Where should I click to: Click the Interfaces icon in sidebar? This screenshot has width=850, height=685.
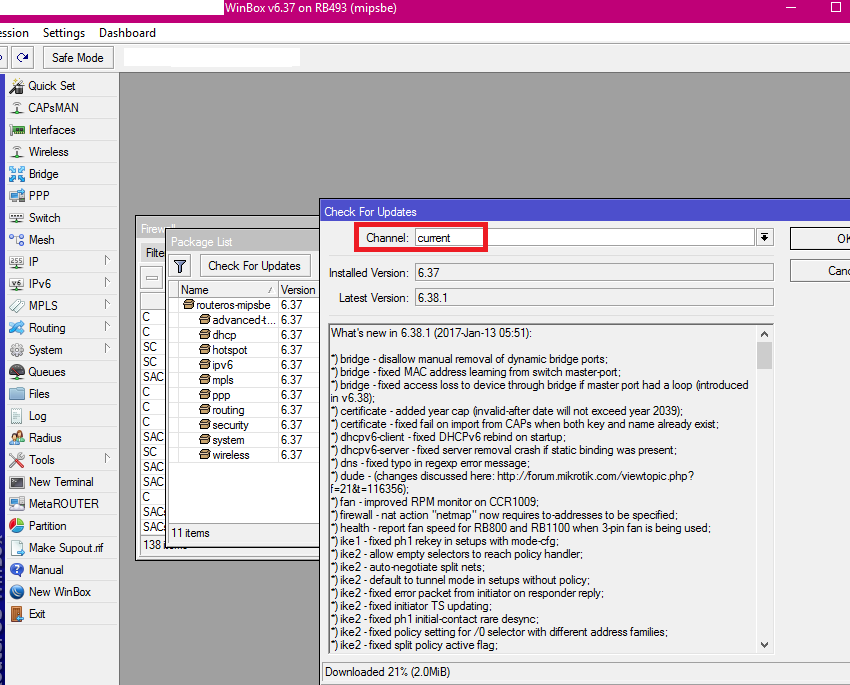[x=17, y=130]
